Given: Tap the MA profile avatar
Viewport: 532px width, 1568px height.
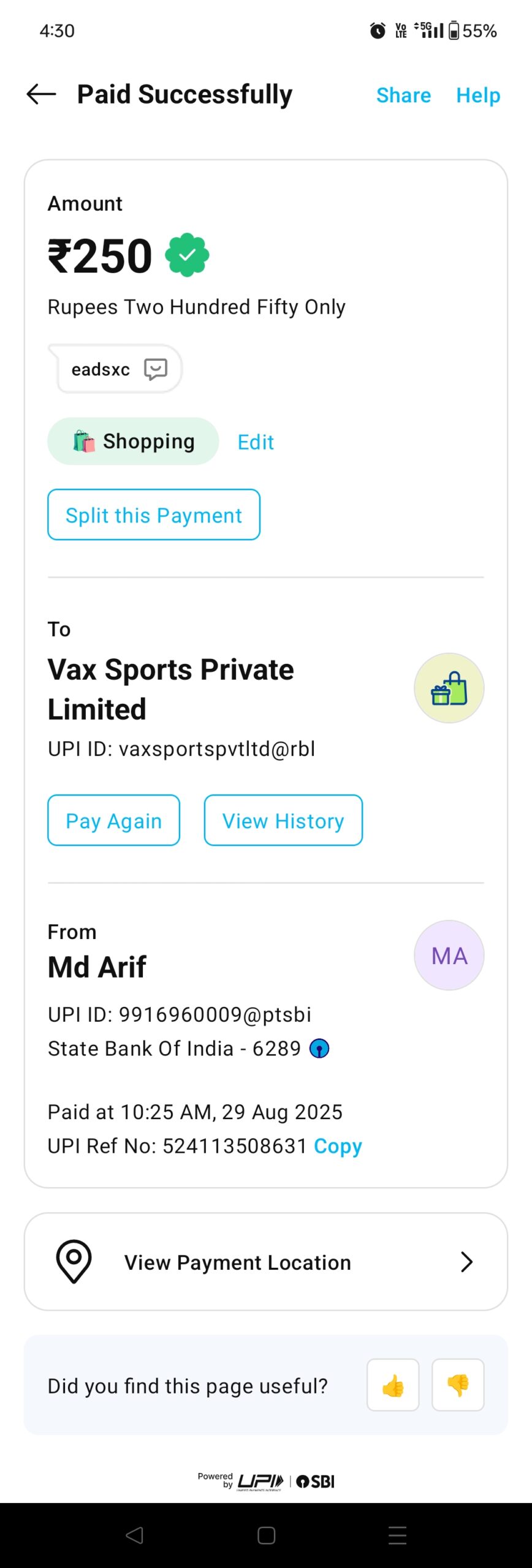Looking at the screenshot, I should 449,955.
